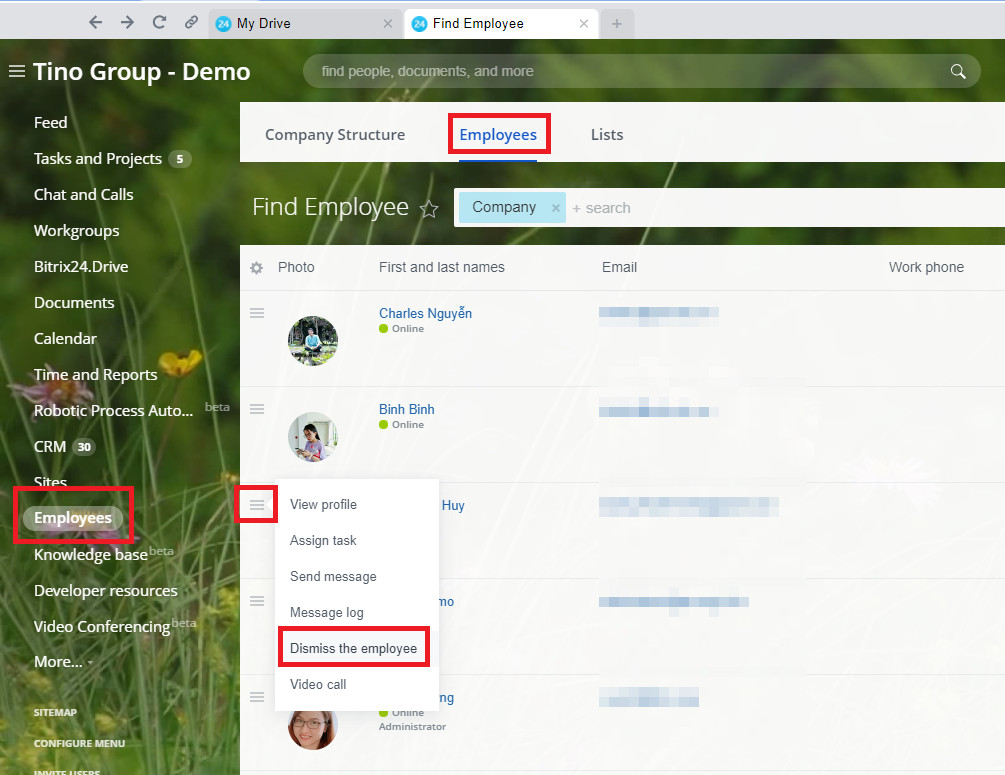The height and width of the screenshot is (775, 1005).
Task: Open Bitrix24.Drive in the sidebar
Action: [81, 267]
